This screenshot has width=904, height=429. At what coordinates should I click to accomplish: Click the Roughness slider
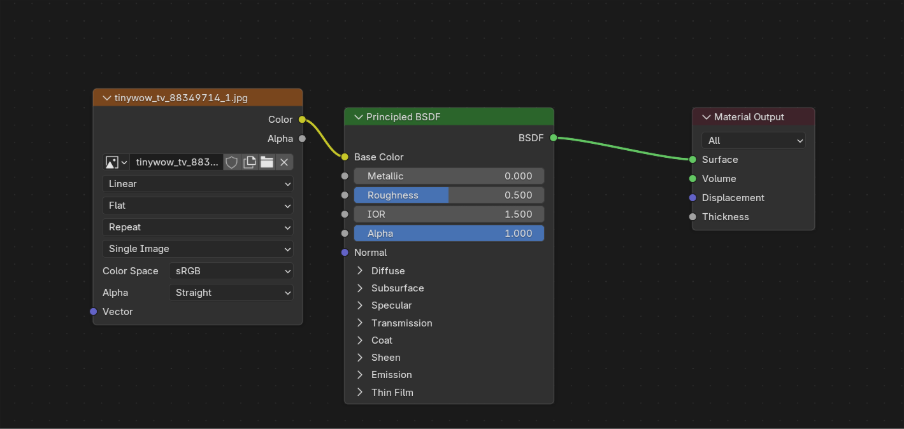coord(448,195)
